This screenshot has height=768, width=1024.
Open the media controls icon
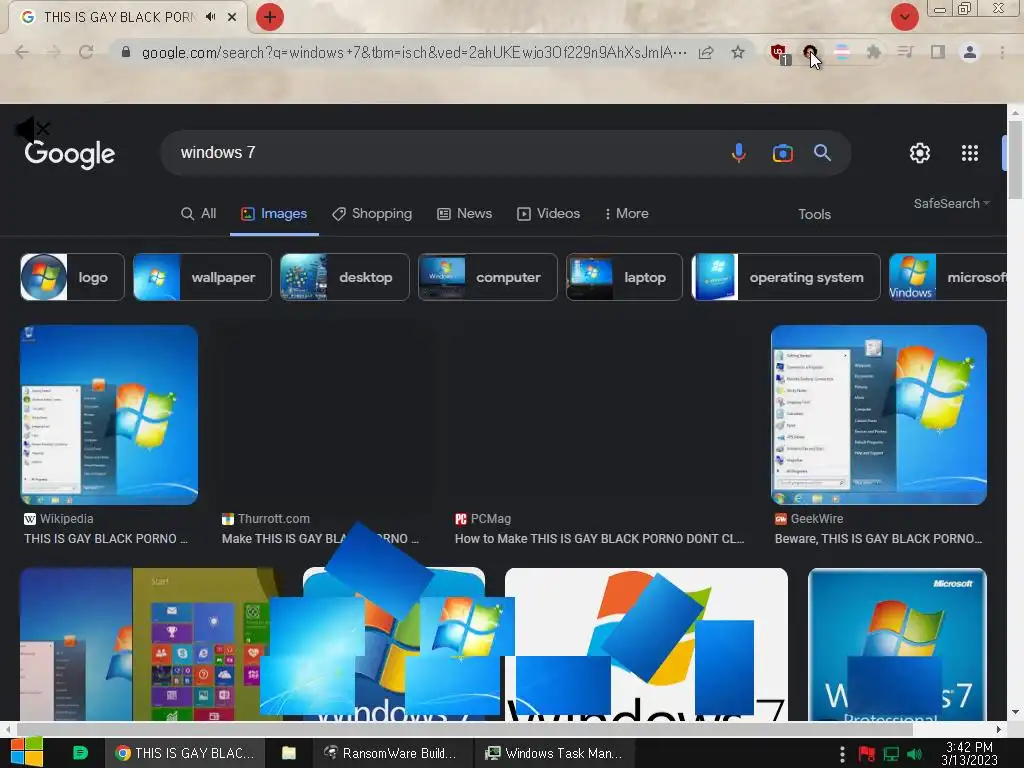pos(905,52)
